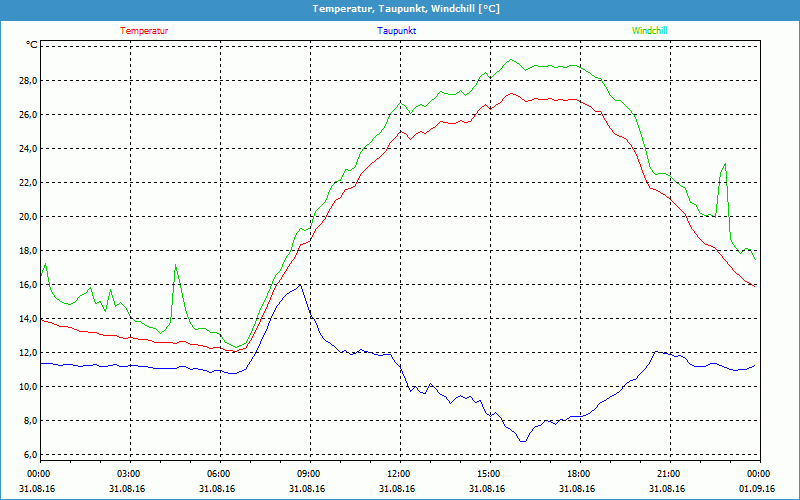Select the 21:00 time axis marker

[x=668, y=474]
